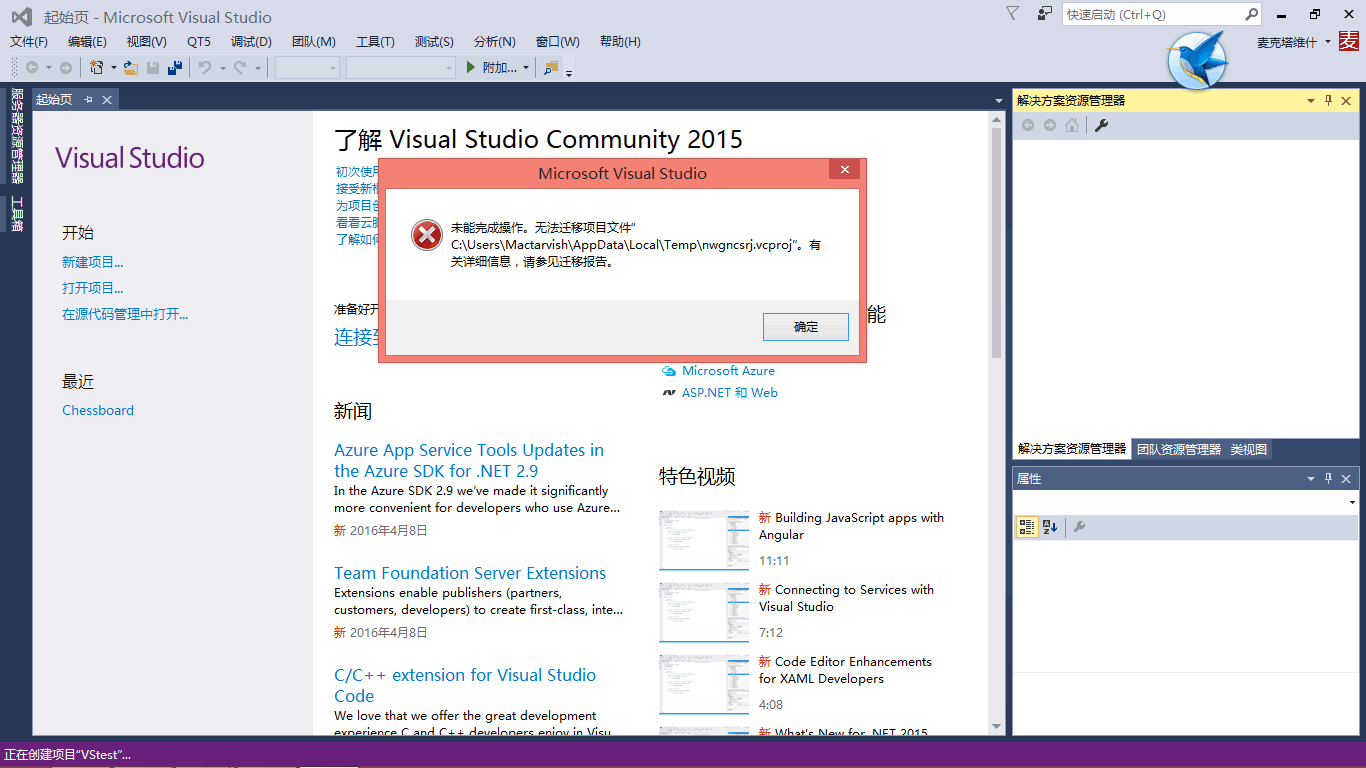1366x768 pixels.
Task: Click the Navigate Forward toolbar icon
Action: coord(65,67)
